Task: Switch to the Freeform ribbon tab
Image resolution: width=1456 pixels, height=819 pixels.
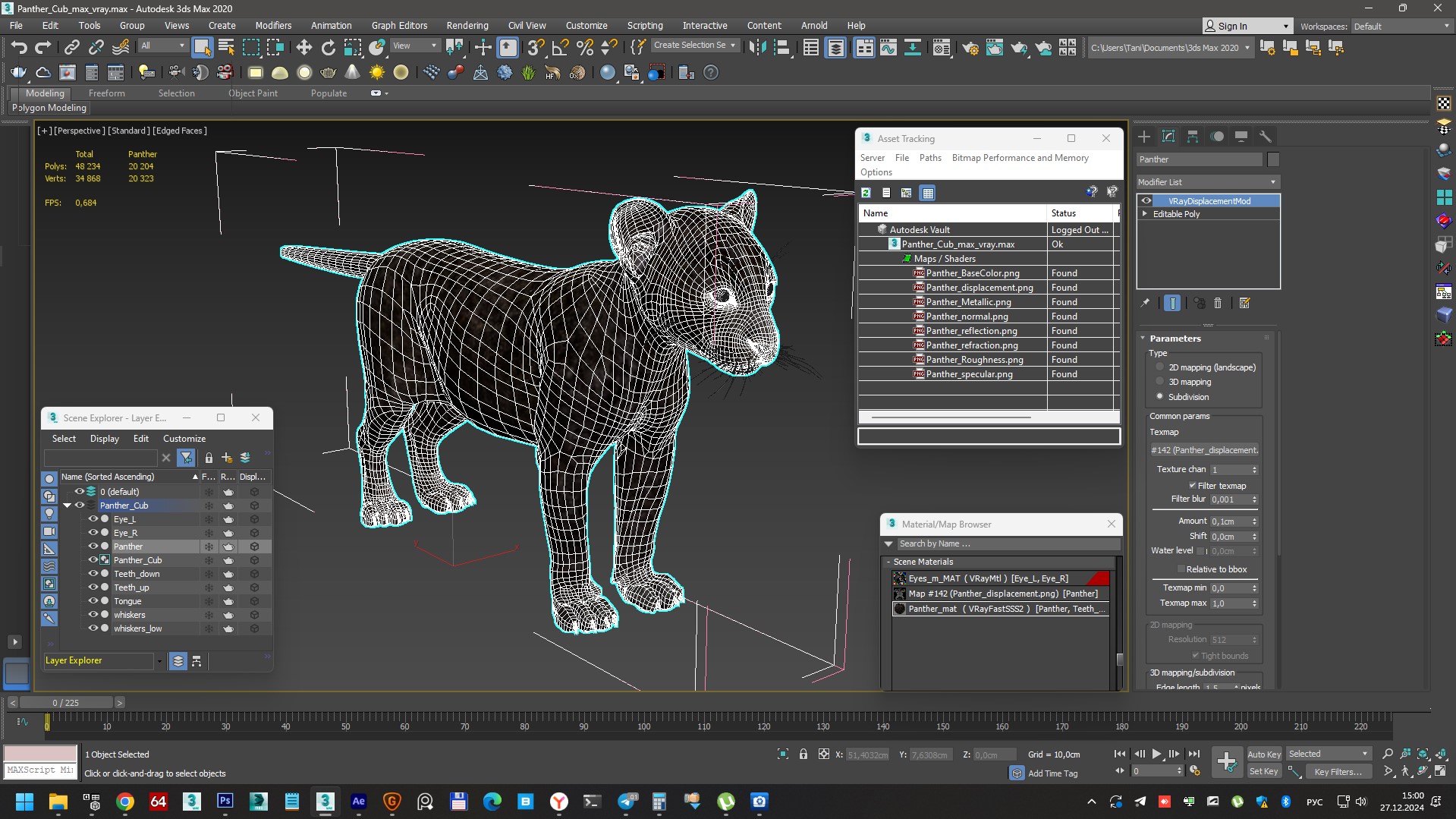Action: point(107,93)
